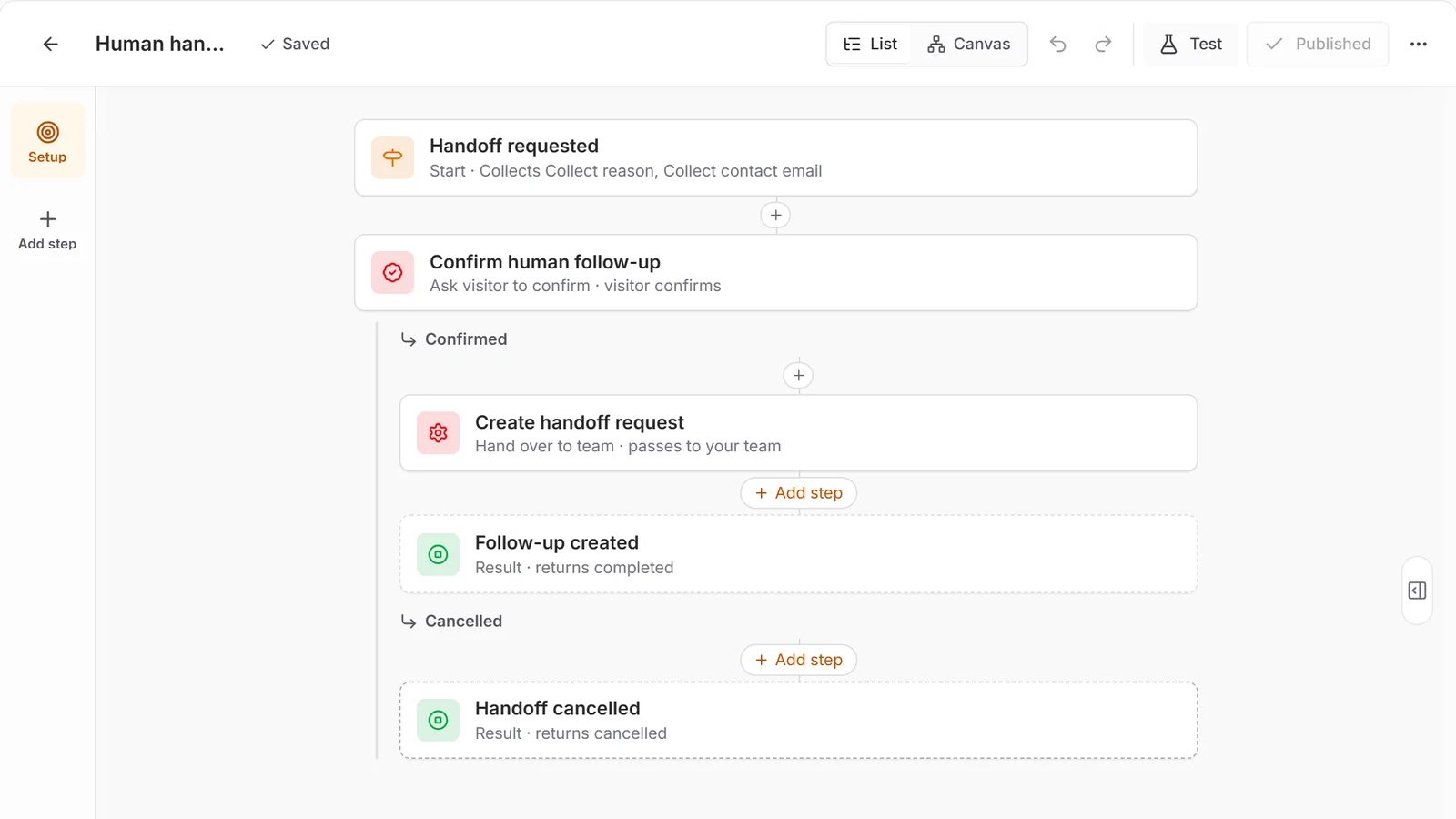Click Add step in the left sidebar
This screenshot has height=819, width=1456.
(47, 230)
